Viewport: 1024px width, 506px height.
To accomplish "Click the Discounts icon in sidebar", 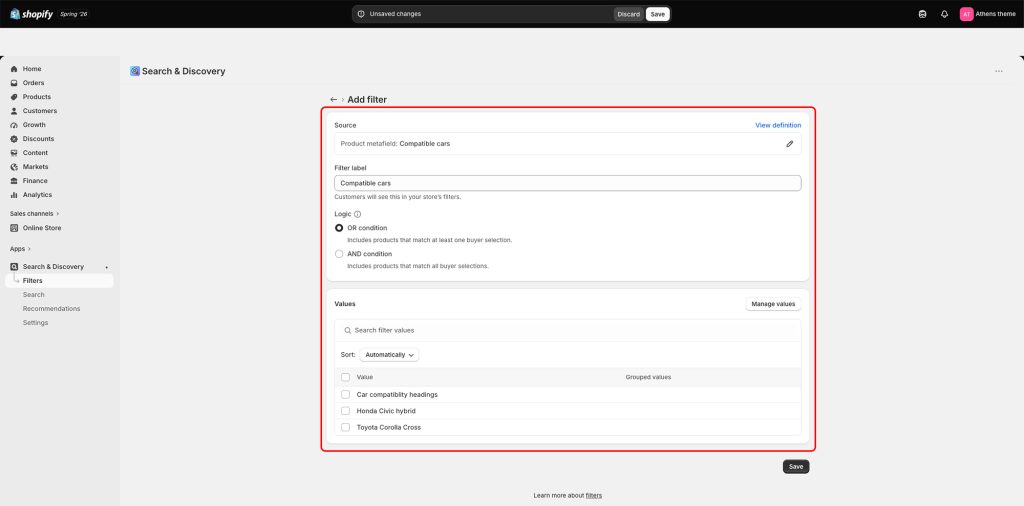I will (14, 139).
